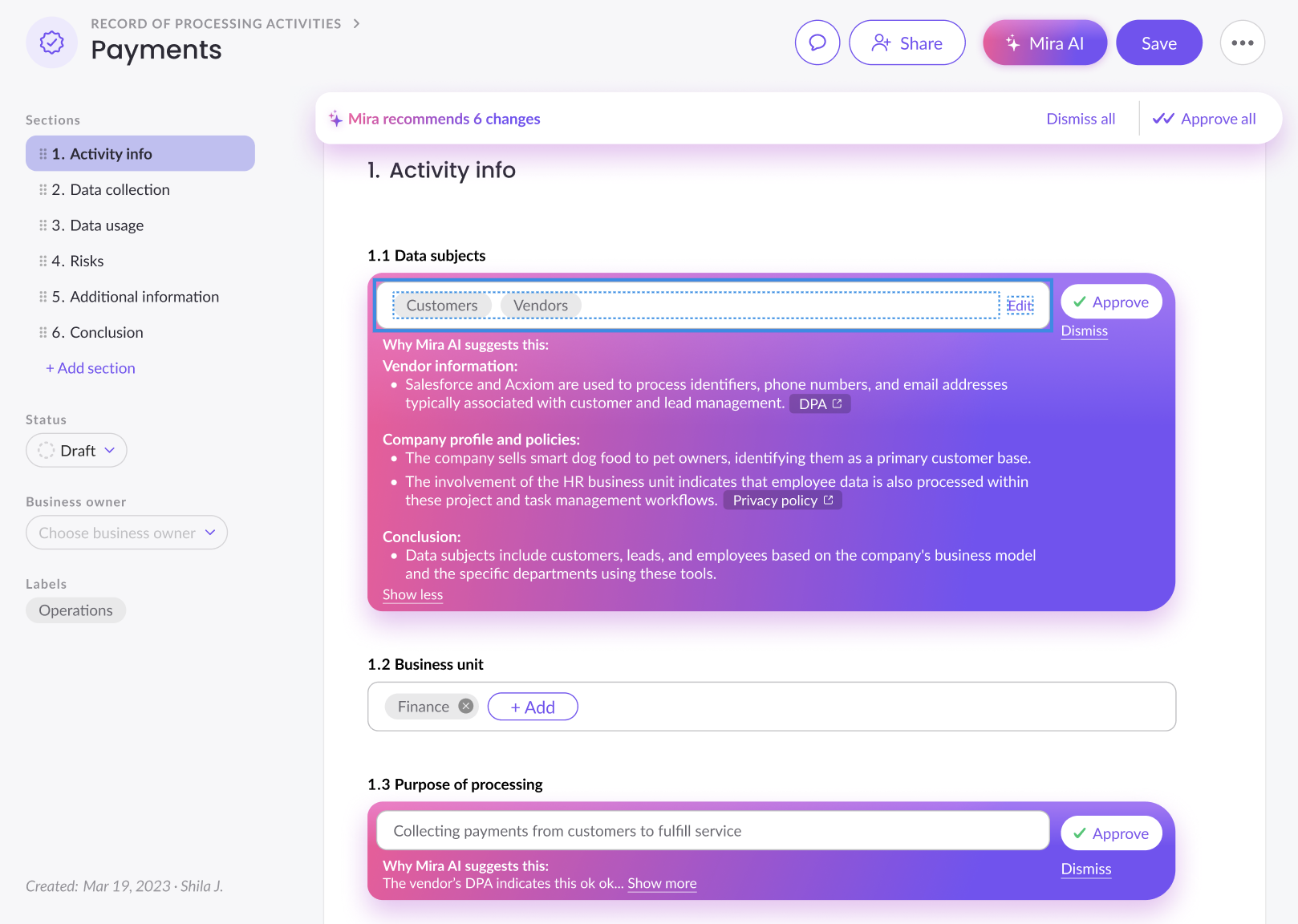1298x924 pixels.
Task: Approve the Data subjects suggestion
Action: pos(1111,302)
